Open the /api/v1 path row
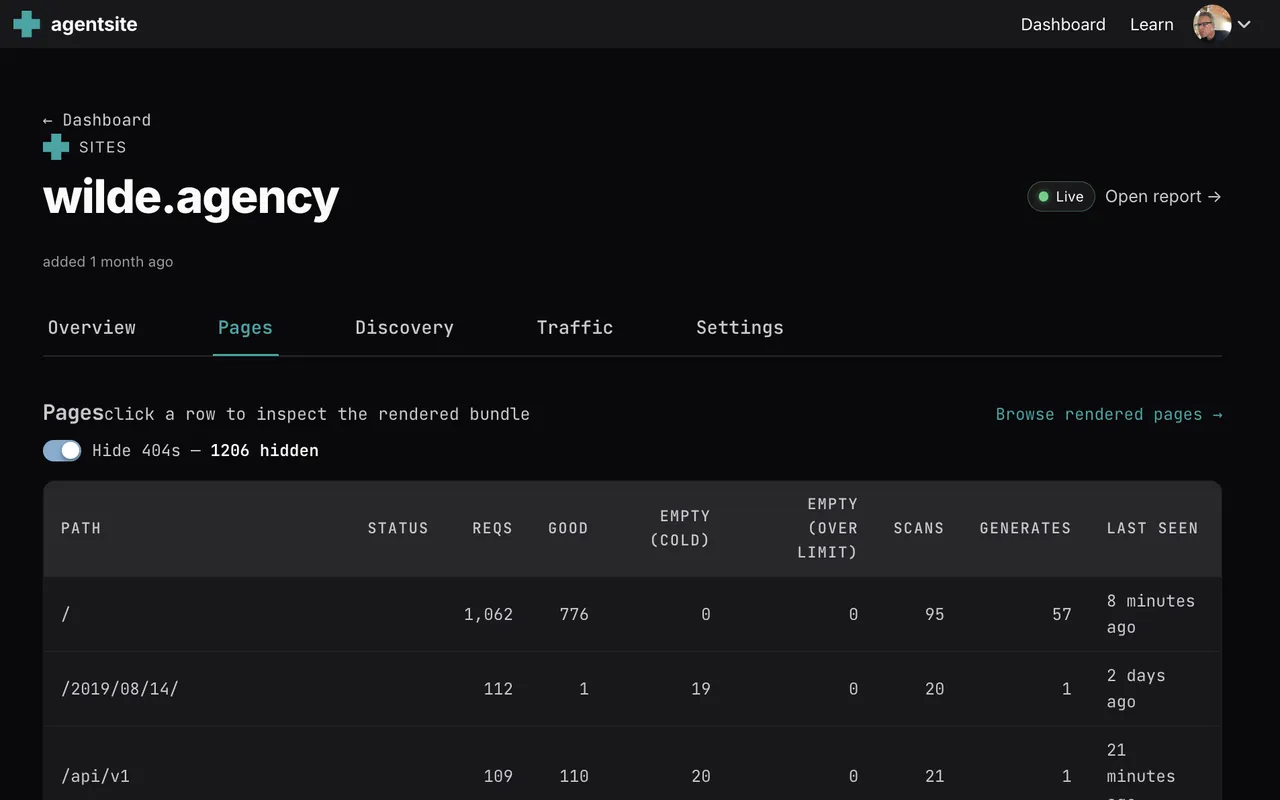Screen dimensions: 1280x800 (632, 764)
